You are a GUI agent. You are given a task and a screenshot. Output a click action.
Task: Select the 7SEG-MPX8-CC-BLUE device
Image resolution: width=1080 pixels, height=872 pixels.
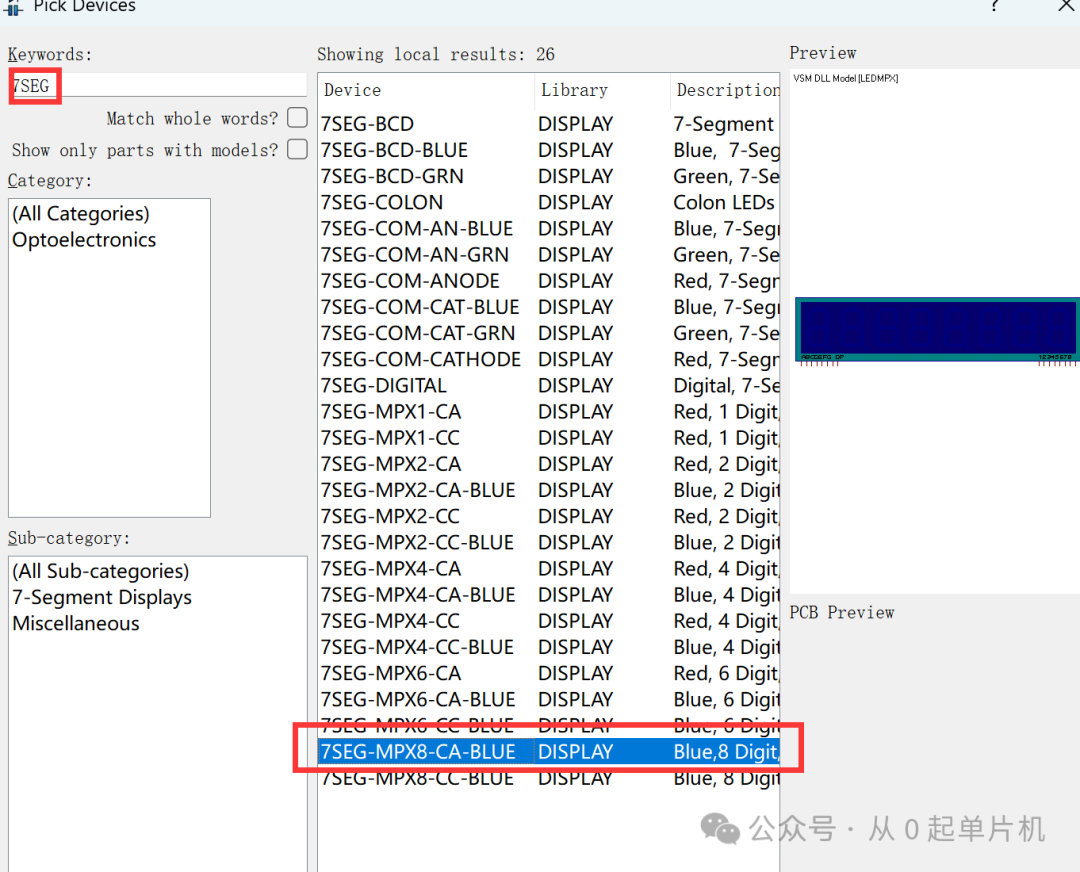[548, 778]
